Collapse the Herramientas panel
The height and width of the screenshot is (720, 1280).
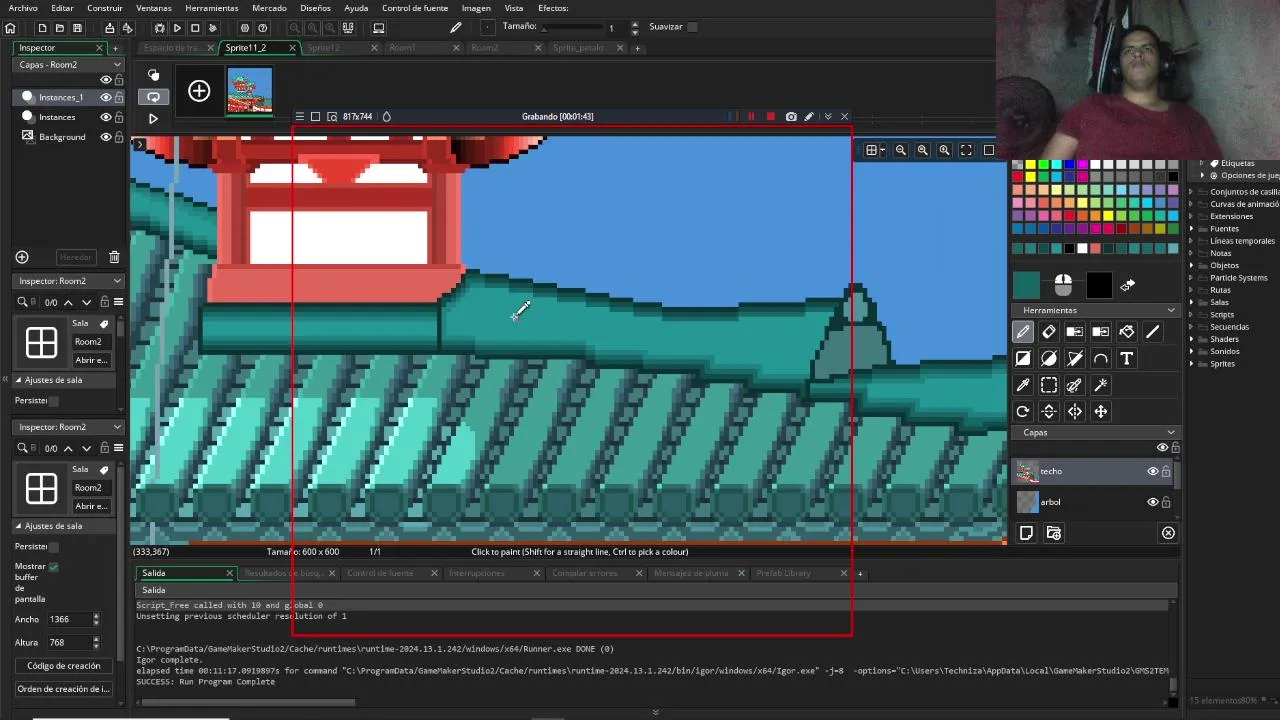tap(1171, 310)
